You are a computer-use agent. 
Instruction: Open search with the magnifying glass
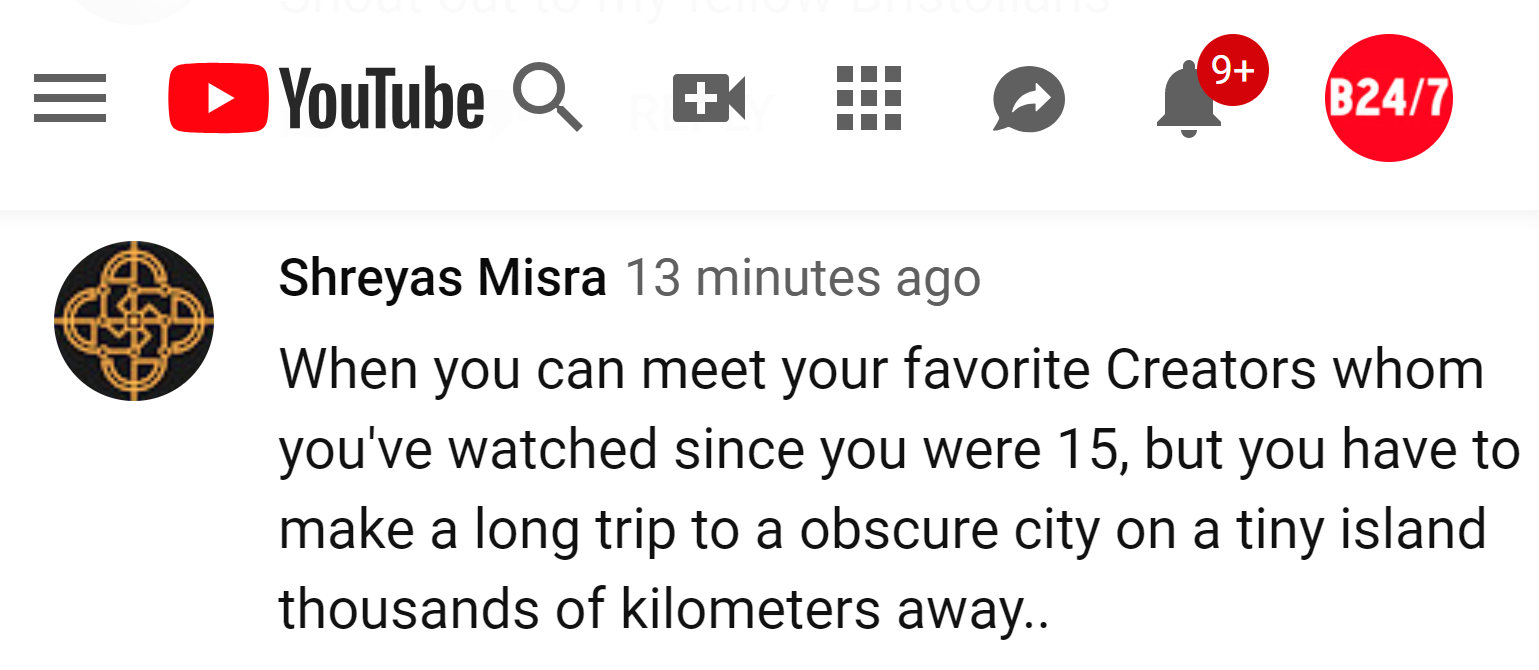click(547, 97)
